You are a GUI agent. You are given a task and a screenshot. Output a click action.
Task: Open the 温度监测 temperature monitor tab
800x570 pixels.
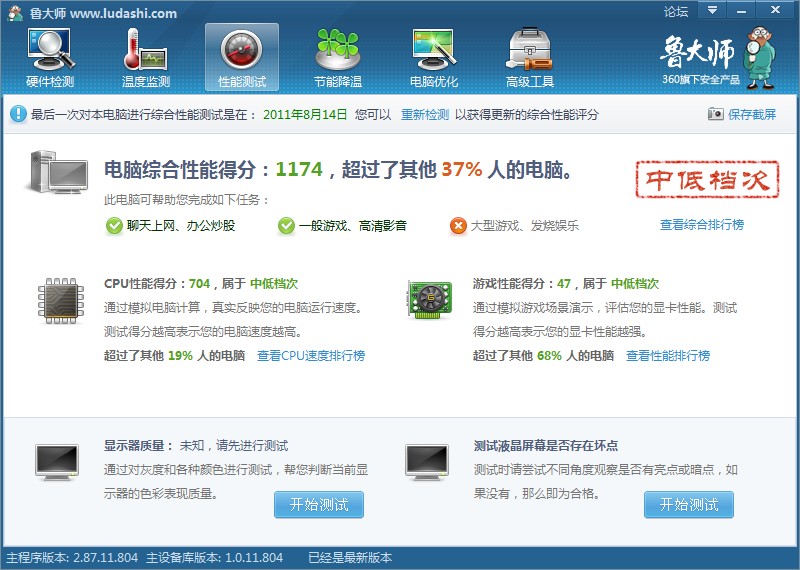[146, 58]
